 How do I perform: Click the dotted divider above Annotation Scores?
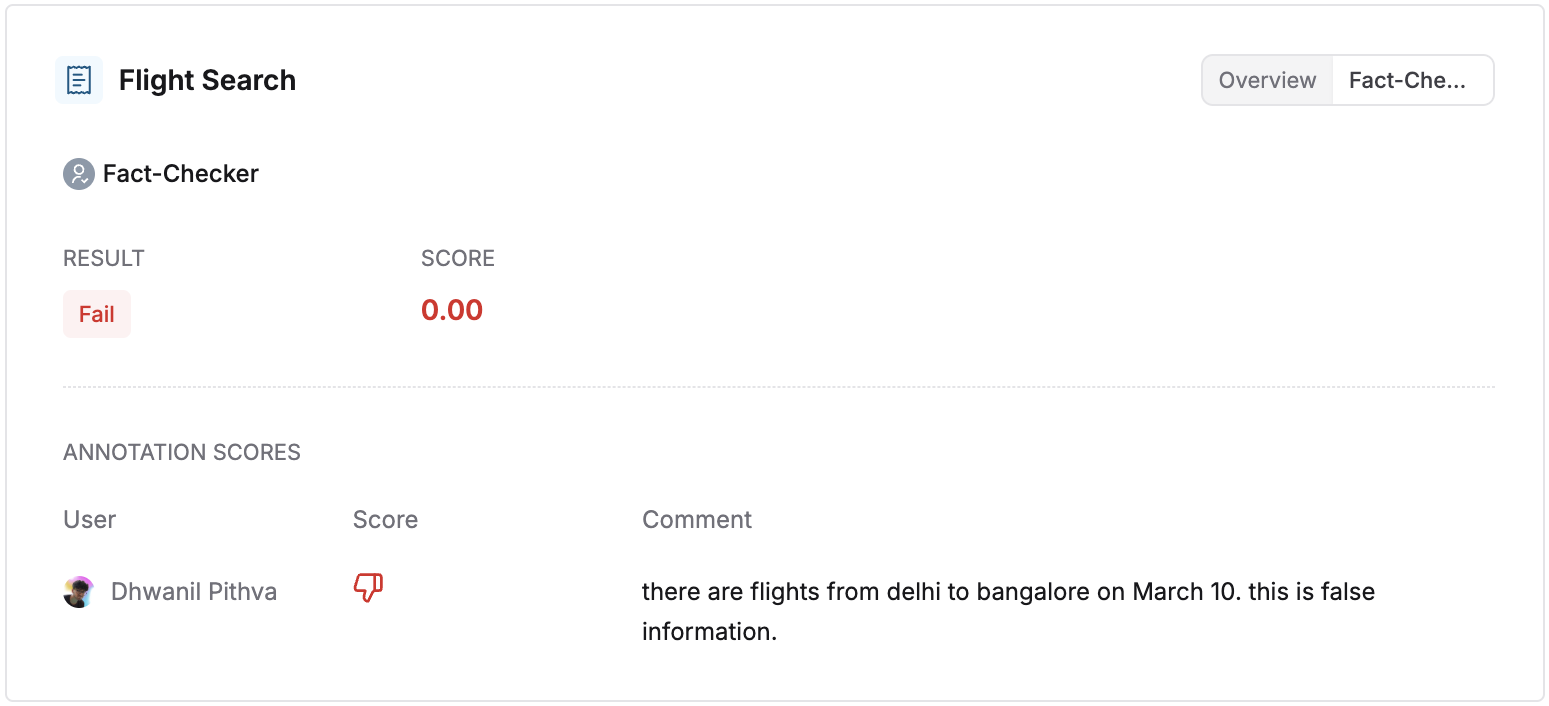click(779, 386)
